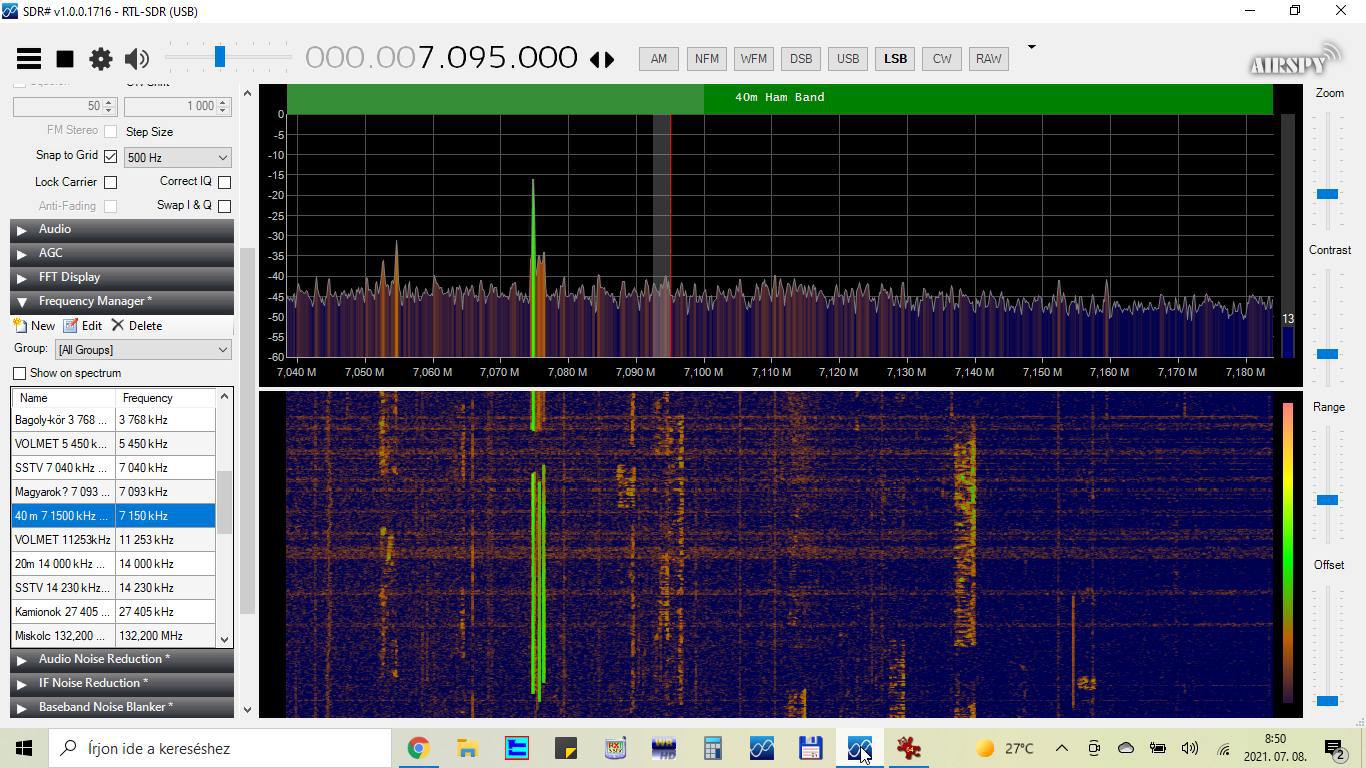The width and height of the screenshot is (1366, 768).
Task: Open the Windows Start menu
Action: 24,748
